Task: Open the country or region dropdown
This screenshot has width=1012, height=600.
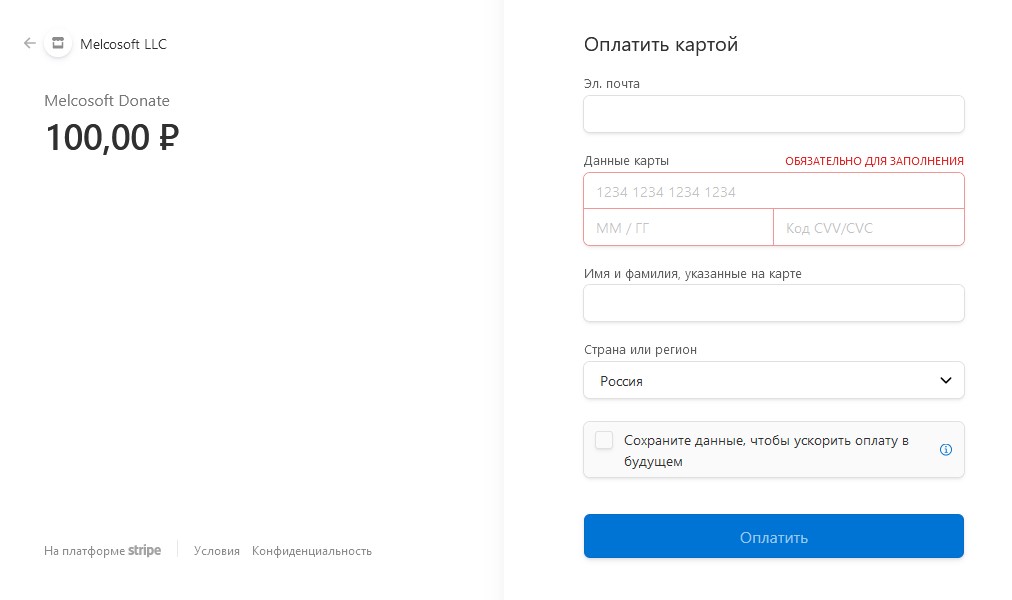Action: click(774, 381)
